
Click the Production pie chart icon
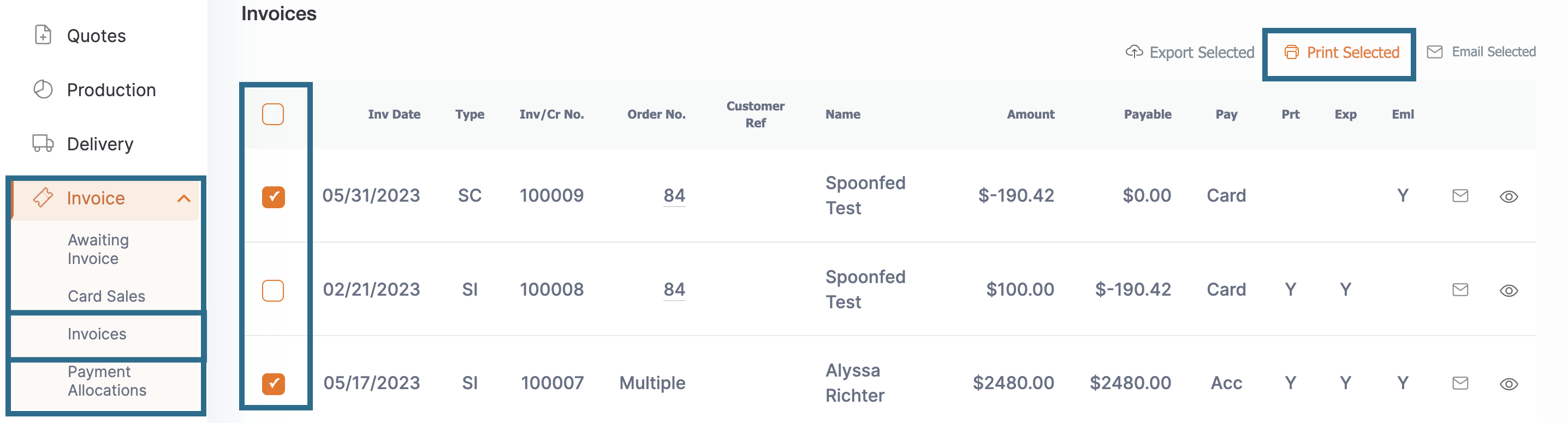[43, 89]
